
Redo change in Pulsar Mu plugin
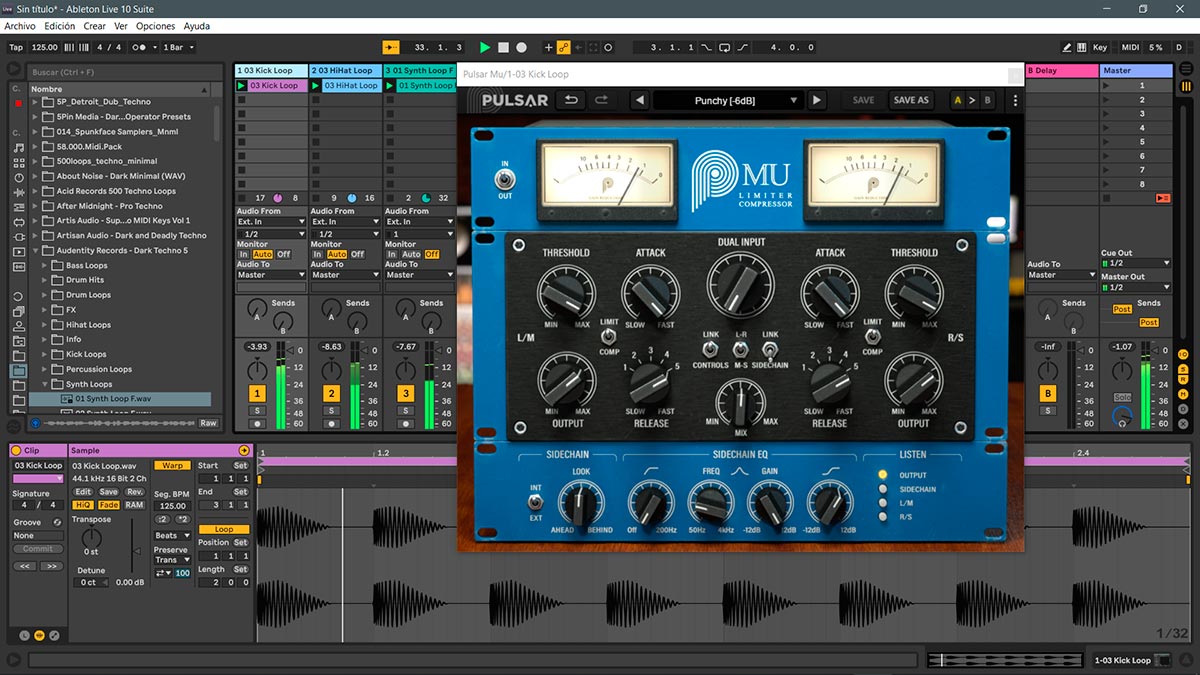(x=602, y=100)
